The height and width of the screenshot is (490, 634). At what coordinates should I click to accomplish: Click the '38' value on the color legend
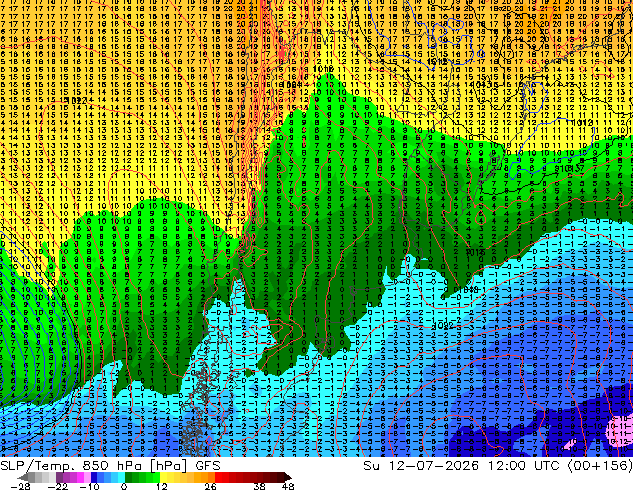pos(259,486)
